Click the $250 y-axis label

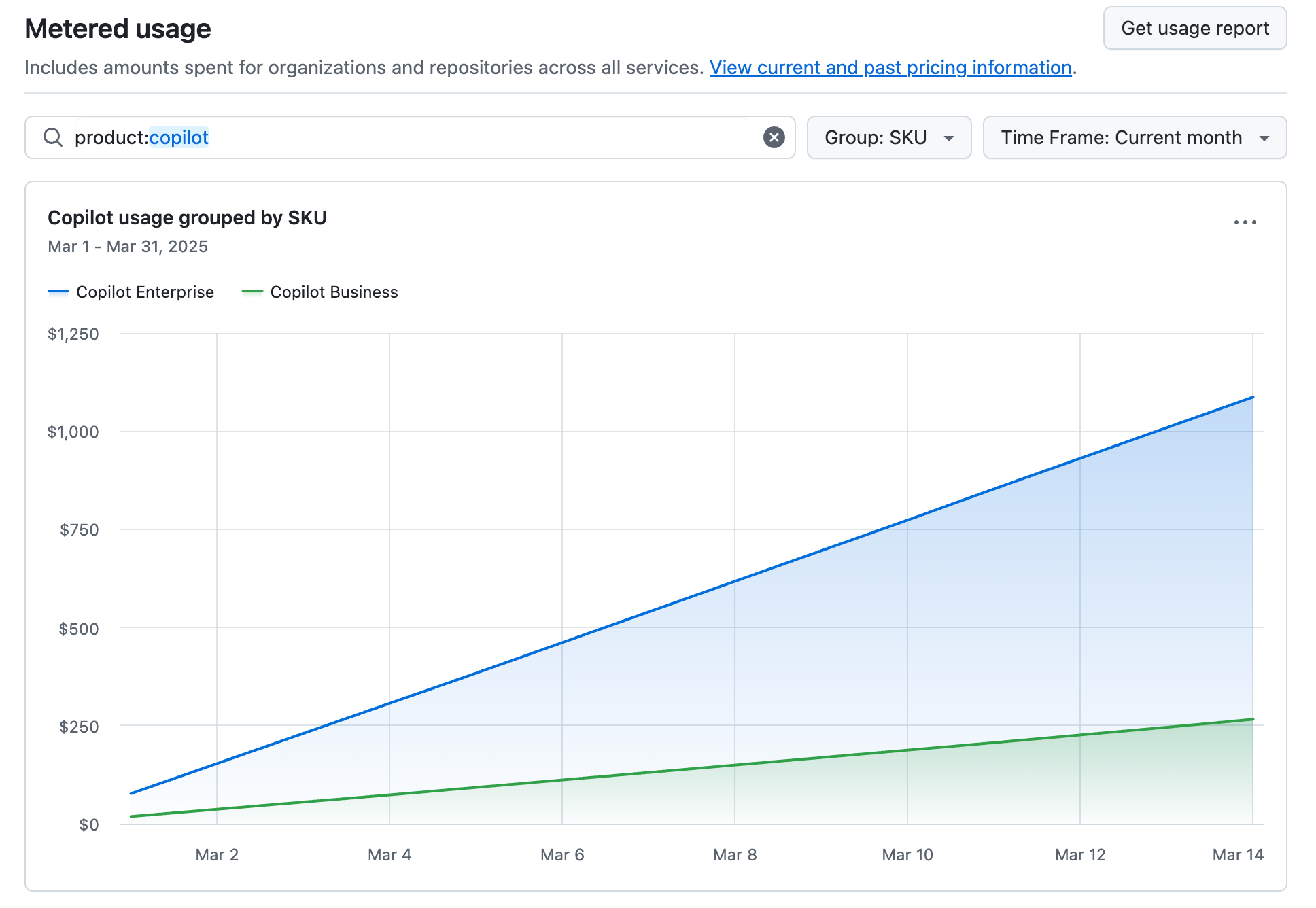[x=79, y=727]
